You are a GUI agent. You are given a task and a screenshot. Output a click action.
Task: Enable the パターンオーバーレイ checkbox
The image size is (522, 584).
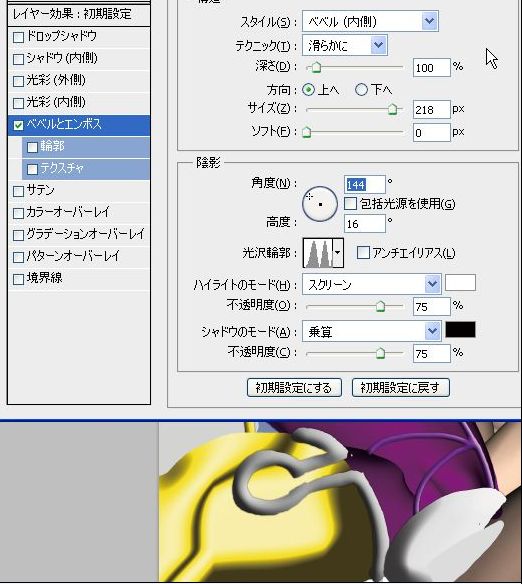coord(18,257)
